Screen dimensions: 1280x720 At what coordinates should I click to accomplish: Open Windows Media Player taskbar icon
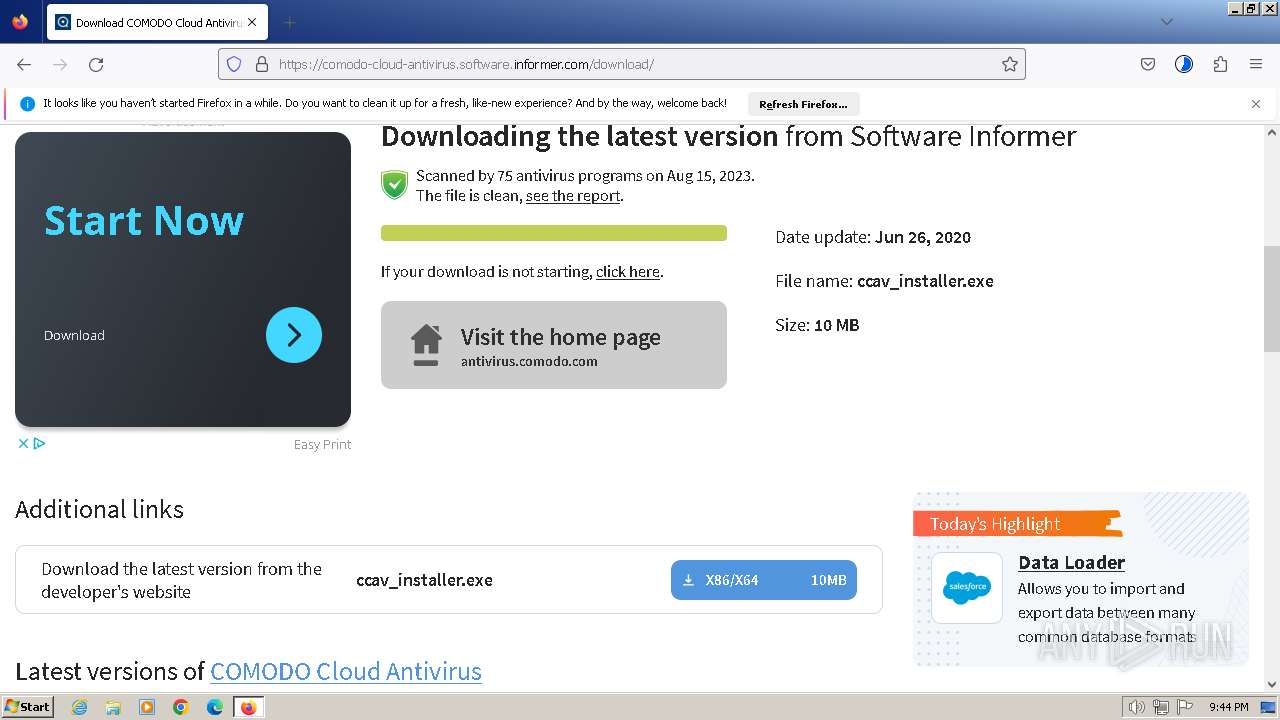tap(147, 707)
